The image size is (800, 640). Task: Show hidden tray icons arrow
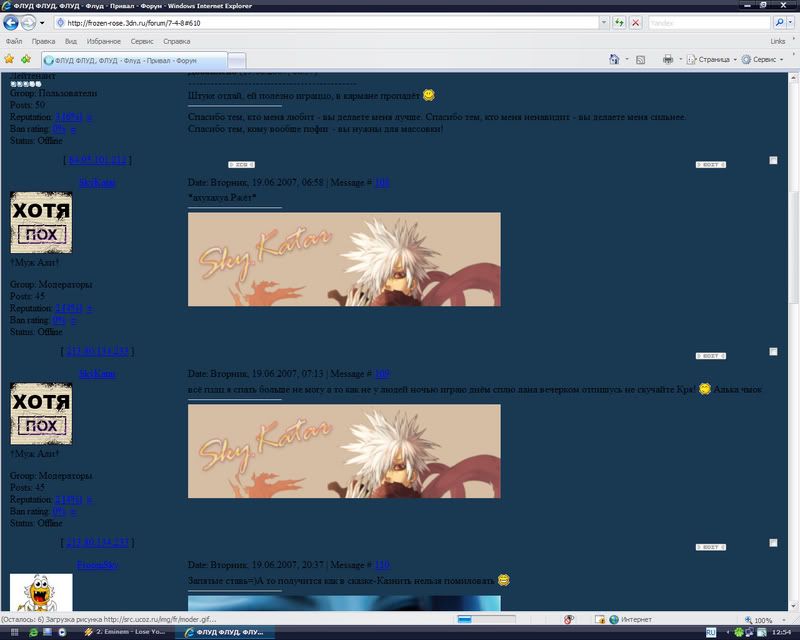(x=727, y=632)
